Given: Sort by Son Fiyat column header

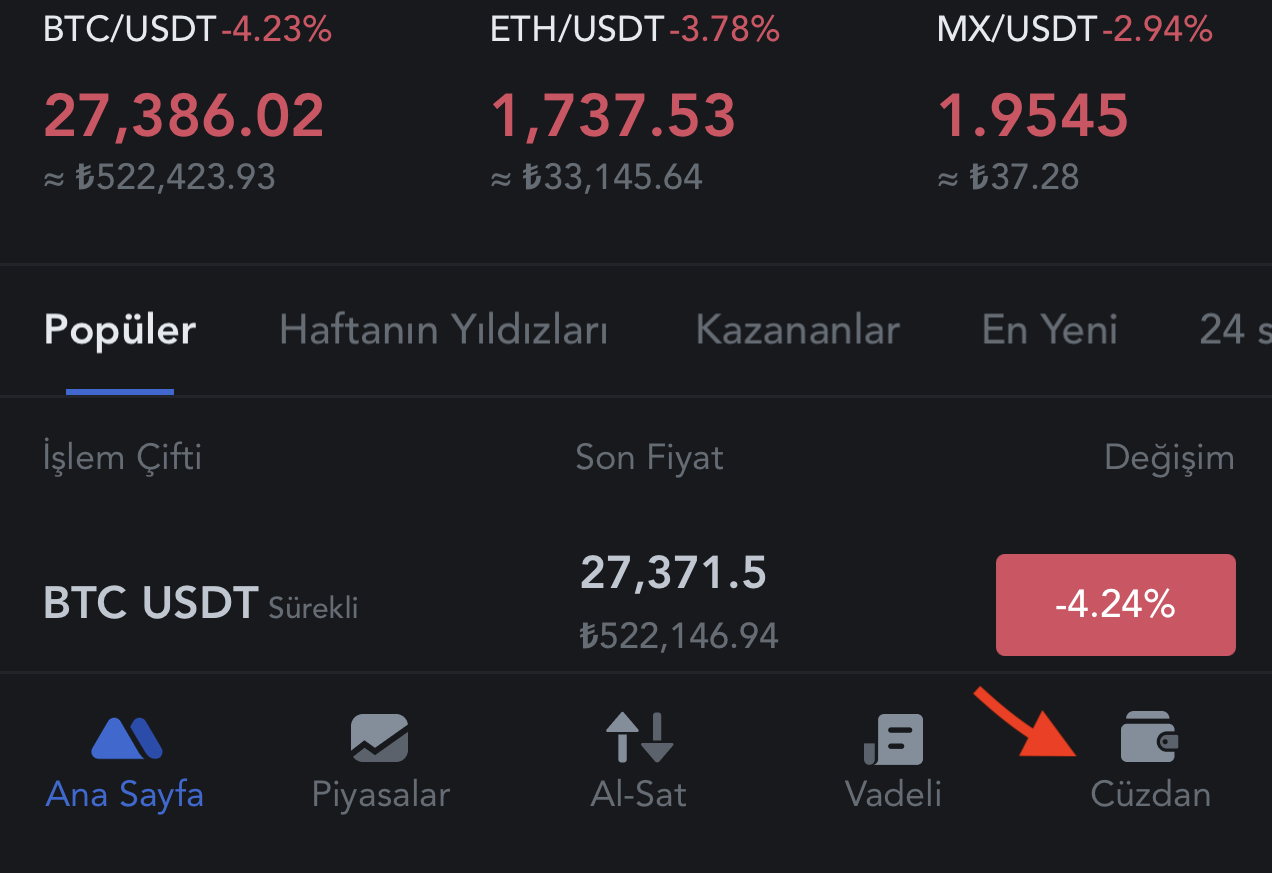Looking at the screenshot, I should pos(649,458).
